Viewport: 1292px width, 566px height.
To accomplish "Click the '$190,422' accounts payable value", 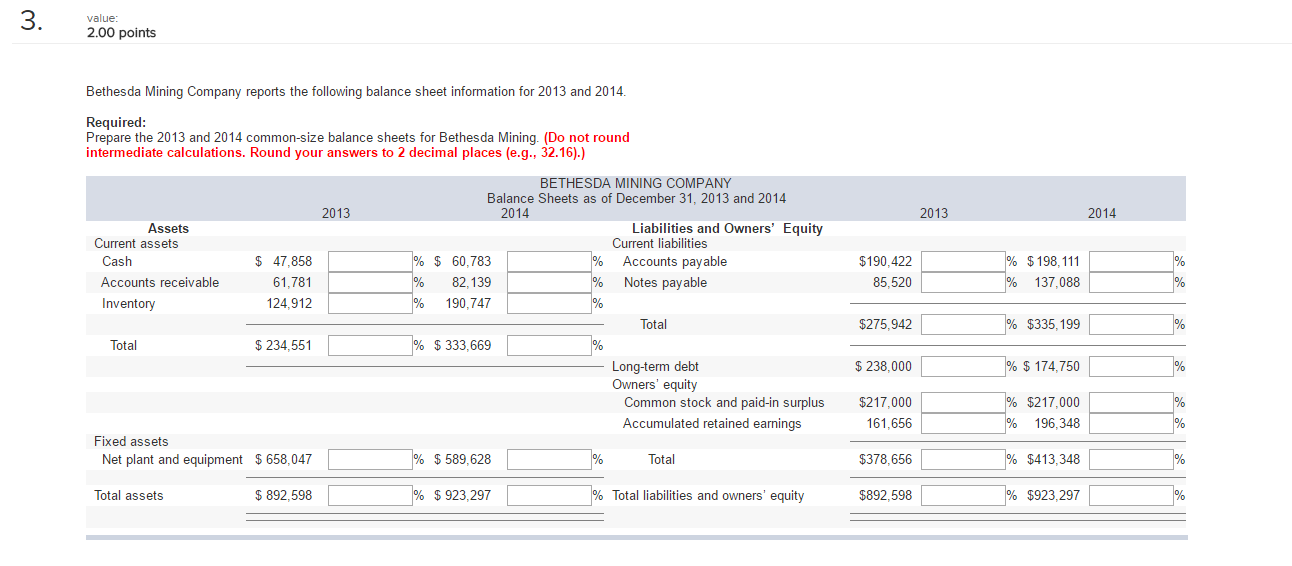I will point(885,262).
